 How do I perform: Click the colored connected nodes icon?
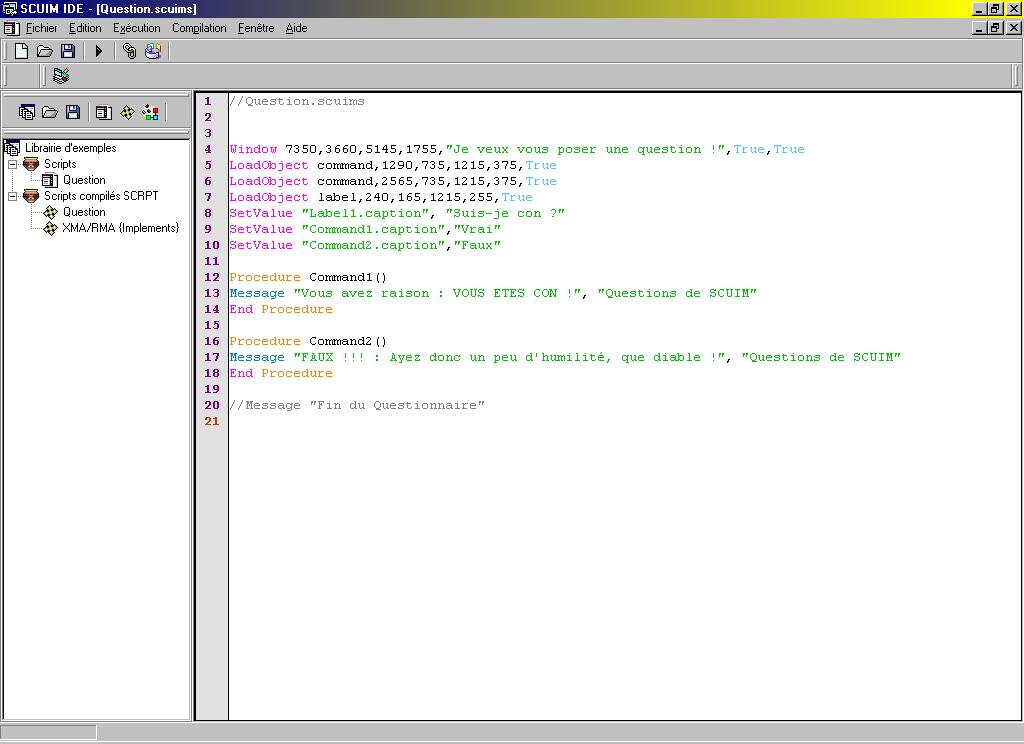pos(150,112)
